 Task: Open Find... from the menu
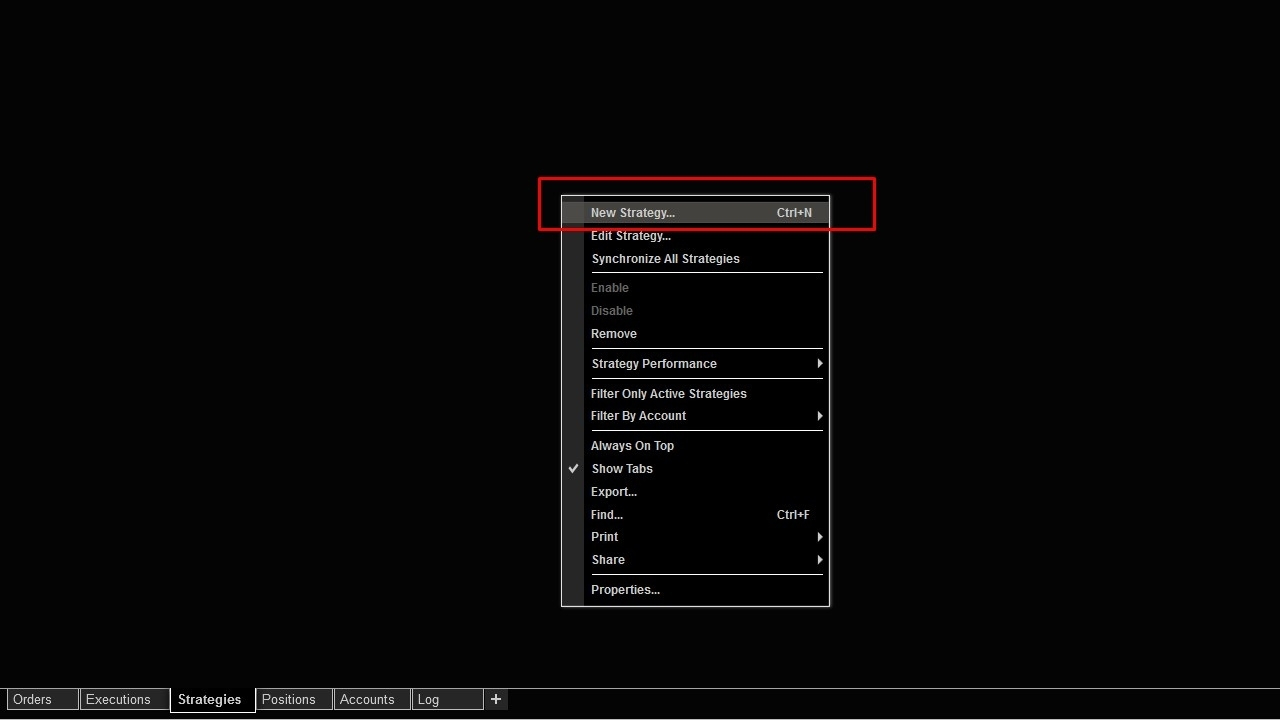pyautogui.click(x=695, y=515)
